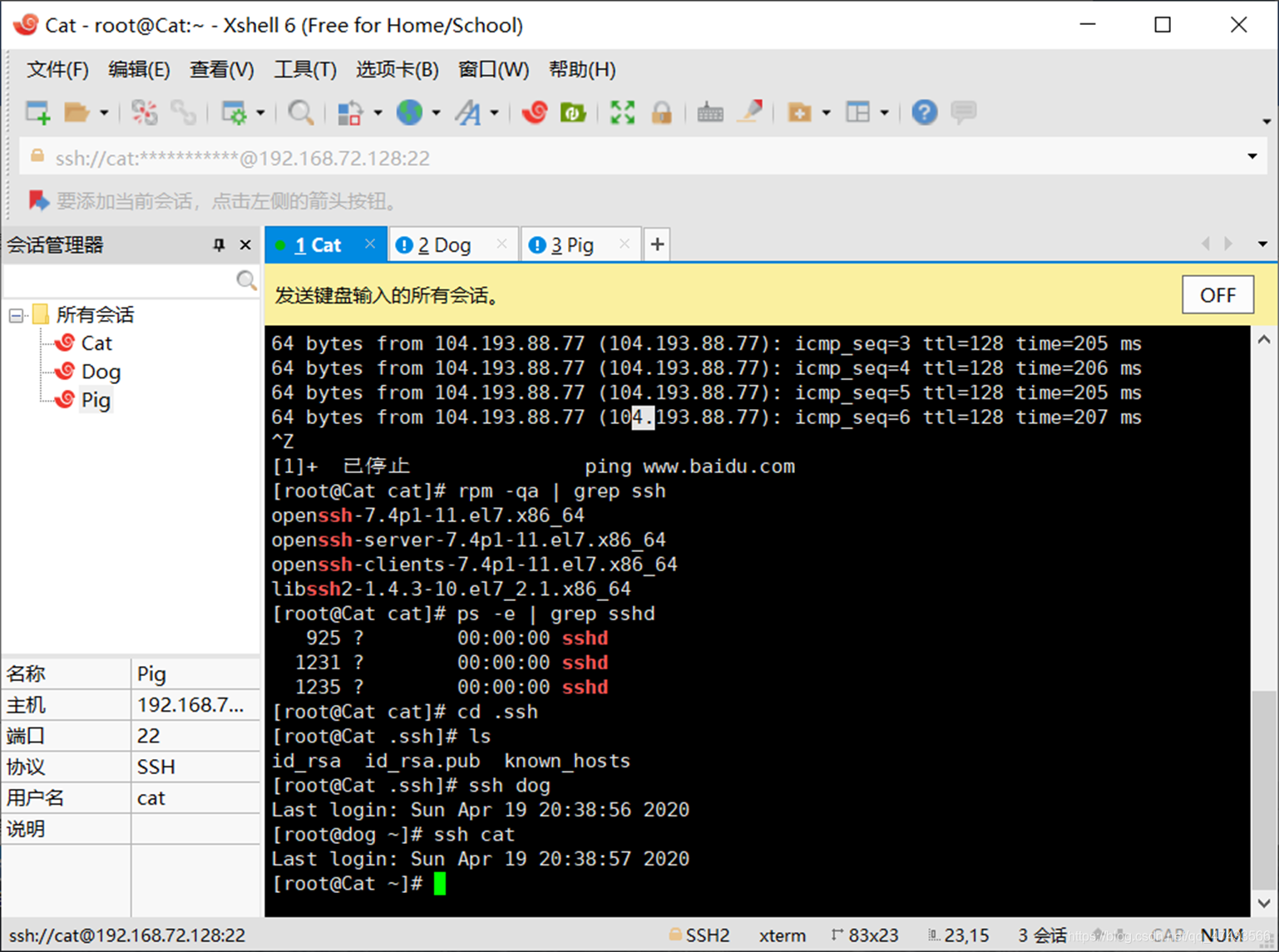Image resolution: width=1279 pixels, height=952 pixels.
Task: Click the Reconnect chain icon
Action: [184, 112]
